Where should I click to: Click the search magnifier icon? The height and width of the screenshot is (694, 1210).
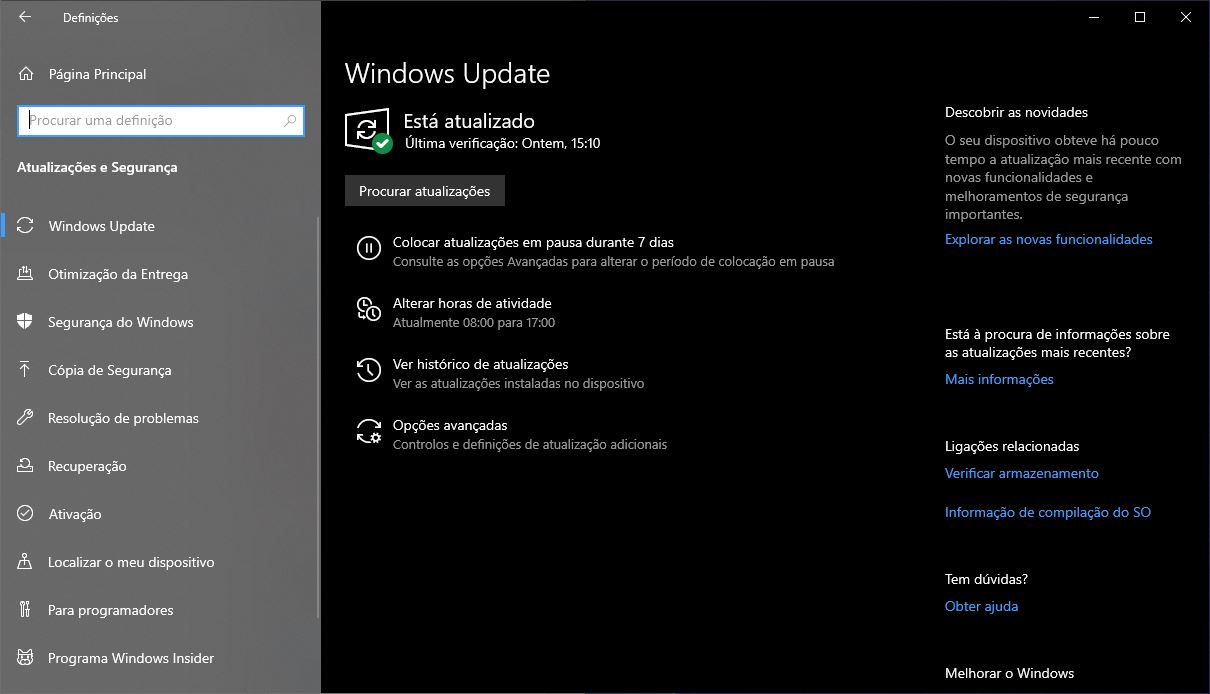pyautogui.click(x=290, y=121)
